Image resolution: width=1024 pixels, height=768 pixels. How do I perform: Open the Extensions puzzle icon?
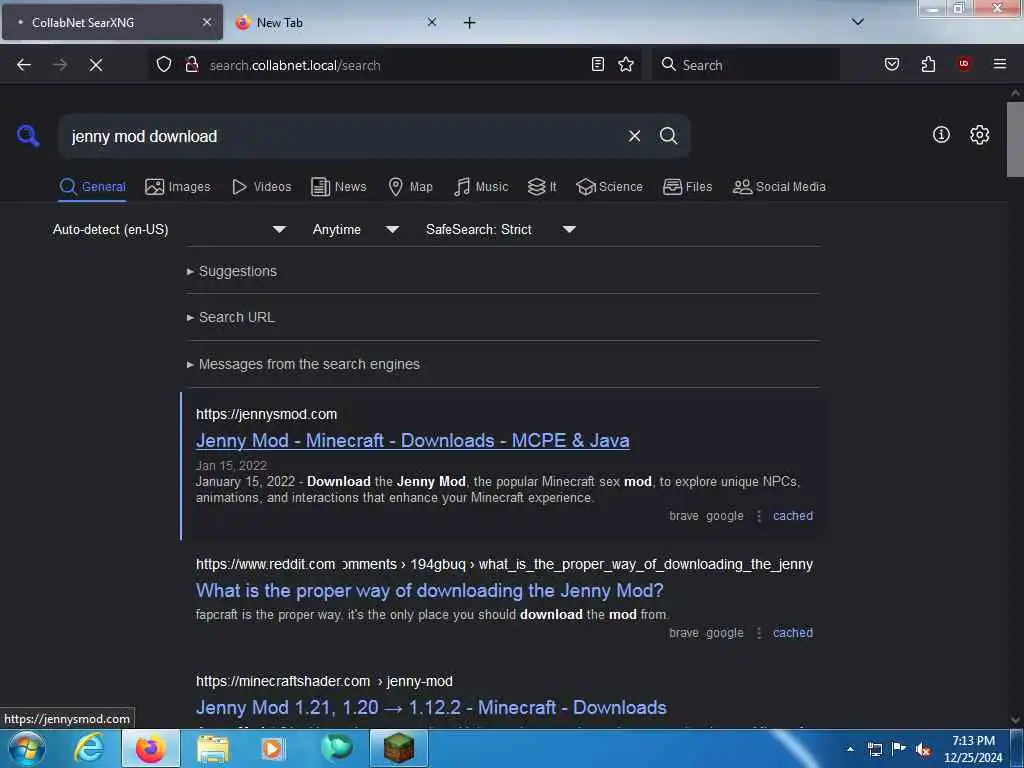click(928, 64)
